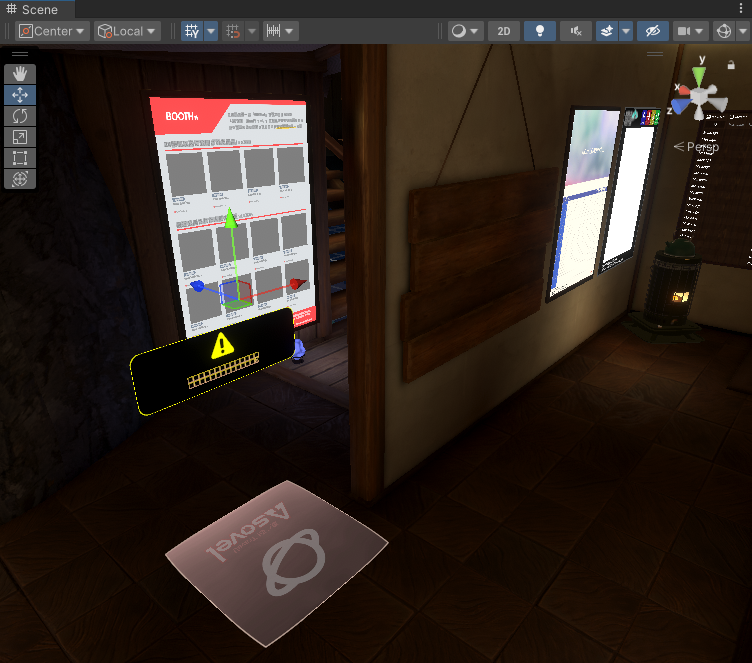Toggle scene lighting bulb button

[x=540, y=31]
